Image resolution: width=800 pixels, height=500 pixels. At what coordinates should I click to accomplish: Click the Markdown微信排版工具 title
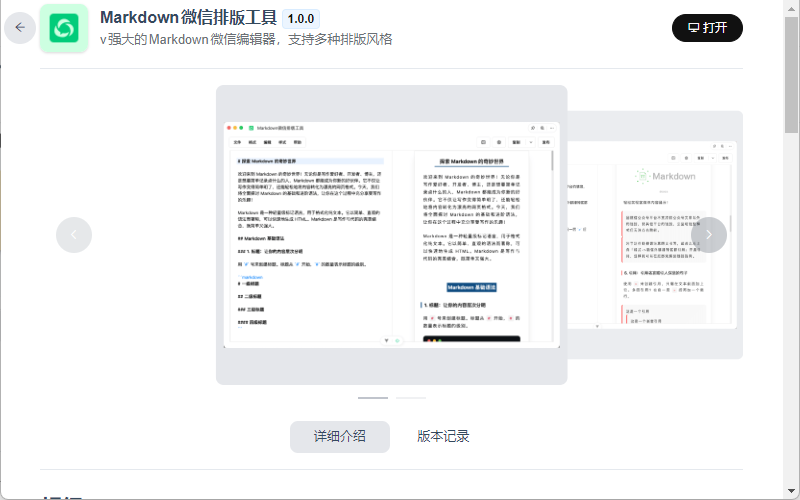(x=187, y=18)
